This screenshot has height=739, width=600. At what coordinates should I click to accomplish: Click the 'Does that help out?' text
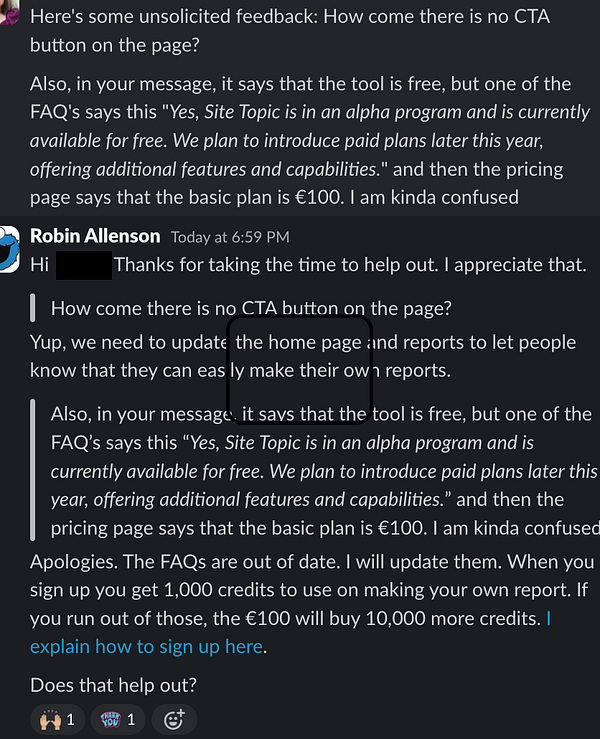113,685
